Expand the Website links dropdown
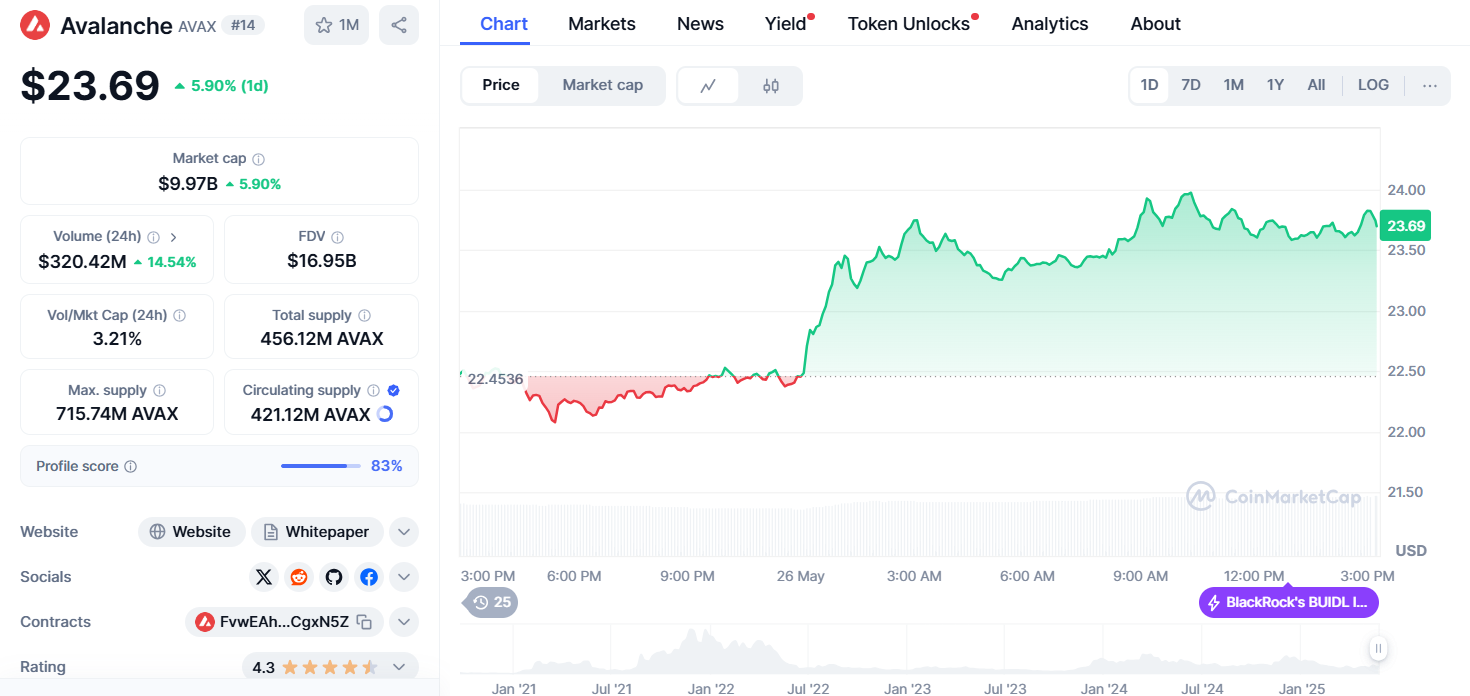The image size is (1470, 696). click(404, 532)
